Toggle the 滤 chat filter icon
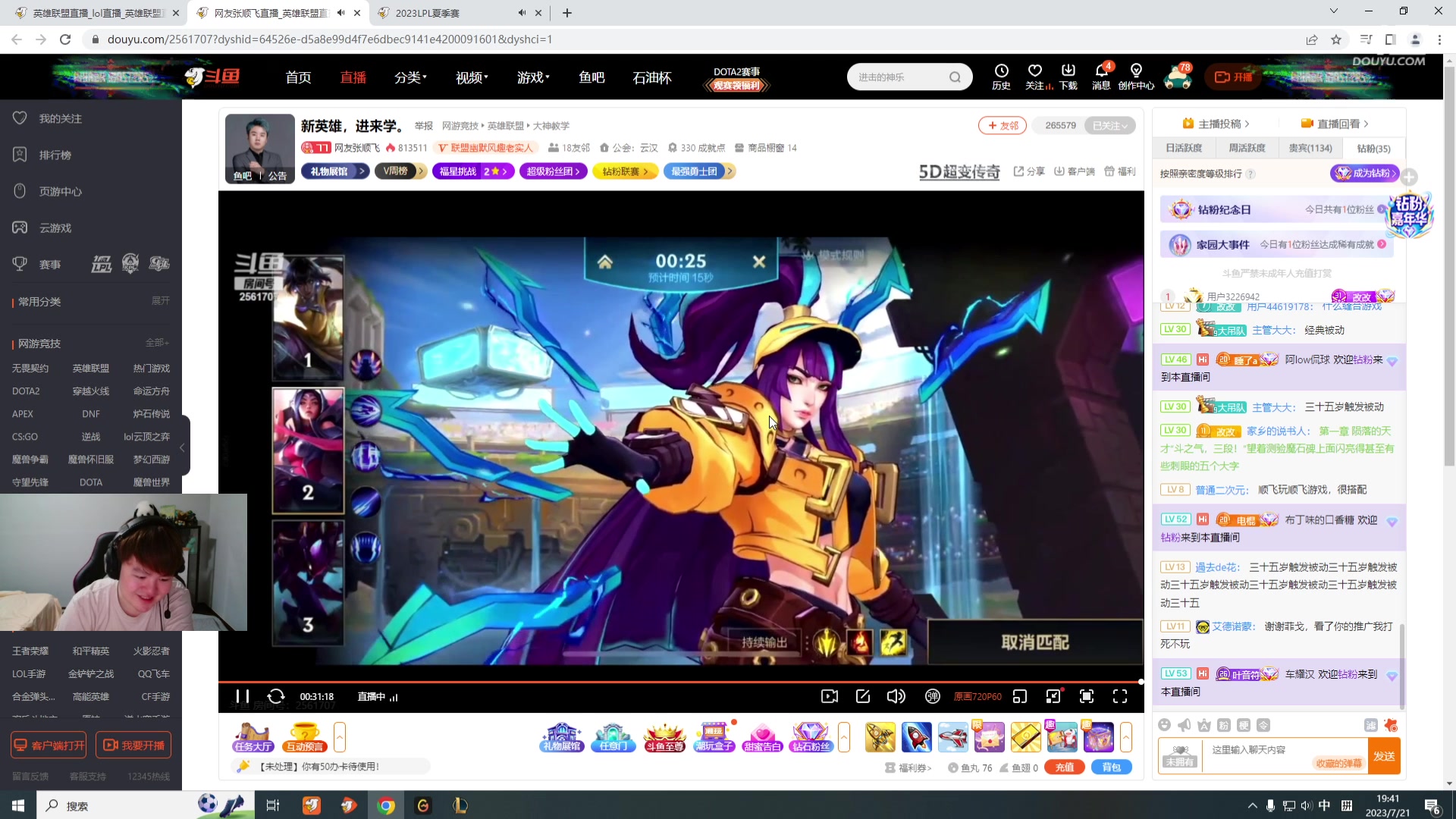Image resolution: width=1456 pixels, height=819 pixels. click(x=1371, y=725)
